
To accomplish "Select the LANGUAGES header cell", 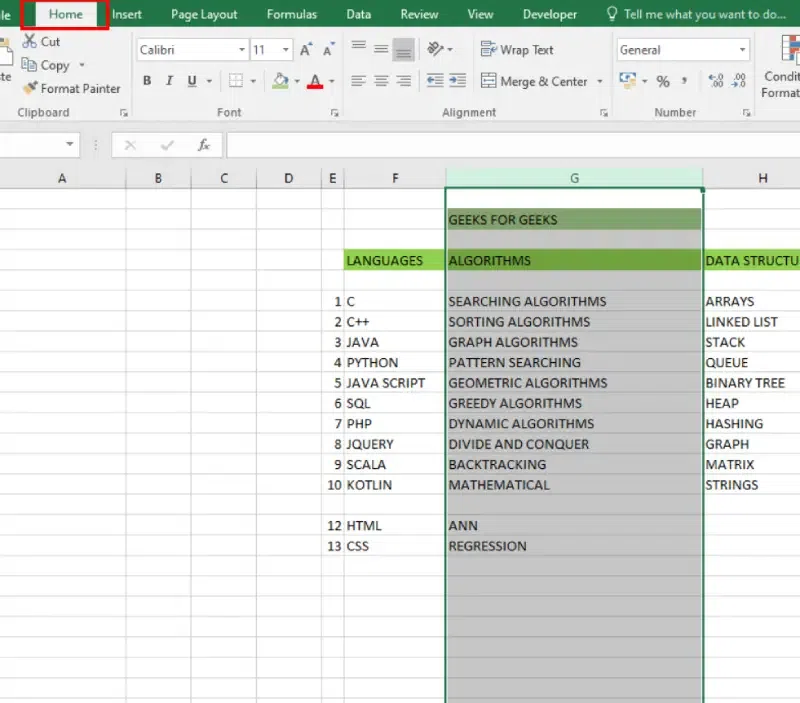I will click(395, 260).
